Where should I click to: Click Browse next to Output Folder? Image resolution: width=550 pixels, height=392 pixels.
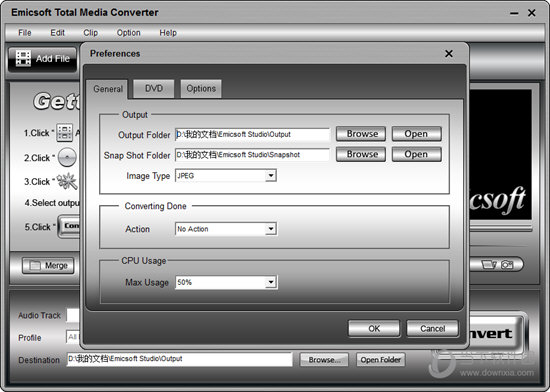361,134
